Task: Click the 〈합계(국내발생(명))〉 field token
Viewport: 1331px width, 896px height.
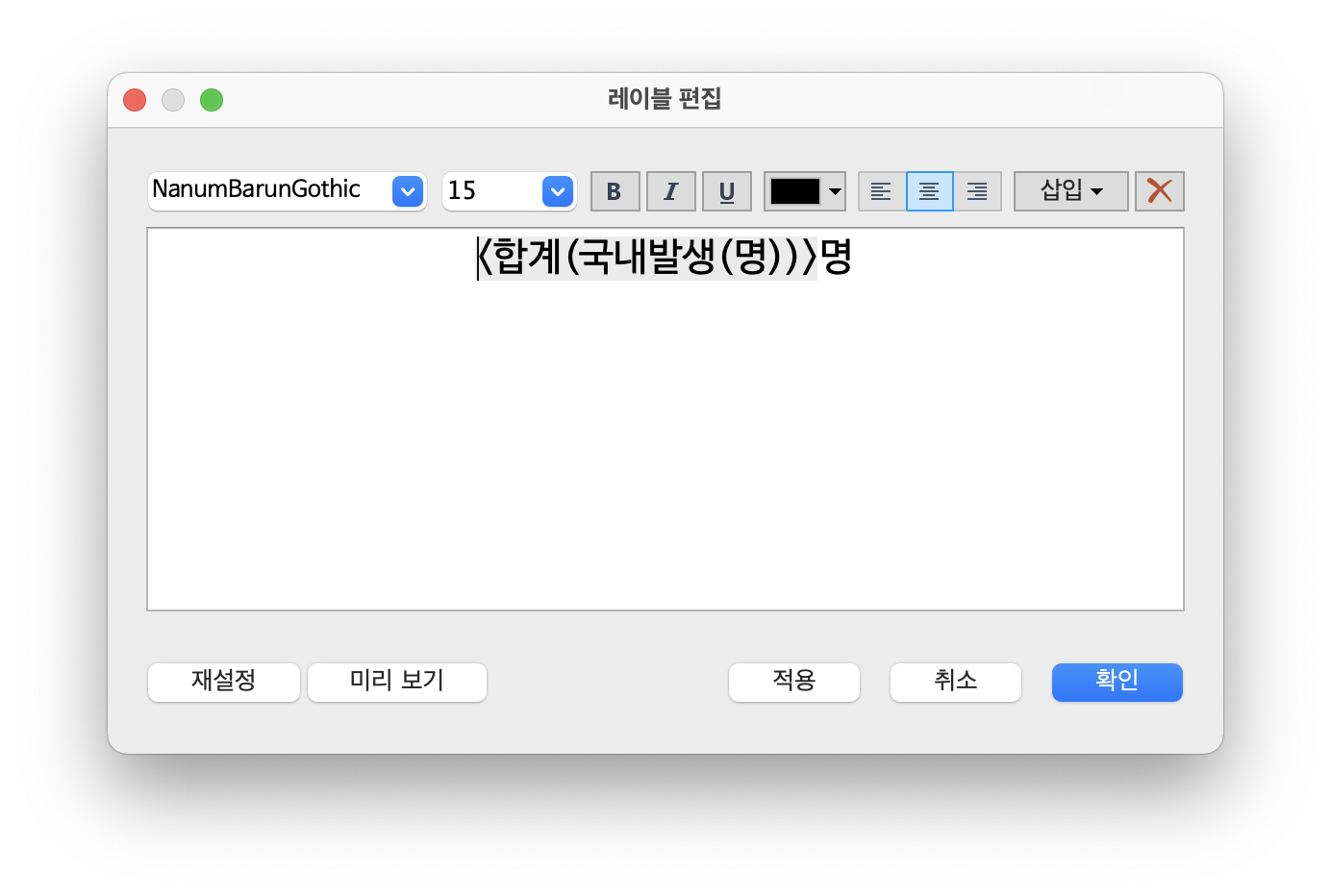Action: point(647,257)
